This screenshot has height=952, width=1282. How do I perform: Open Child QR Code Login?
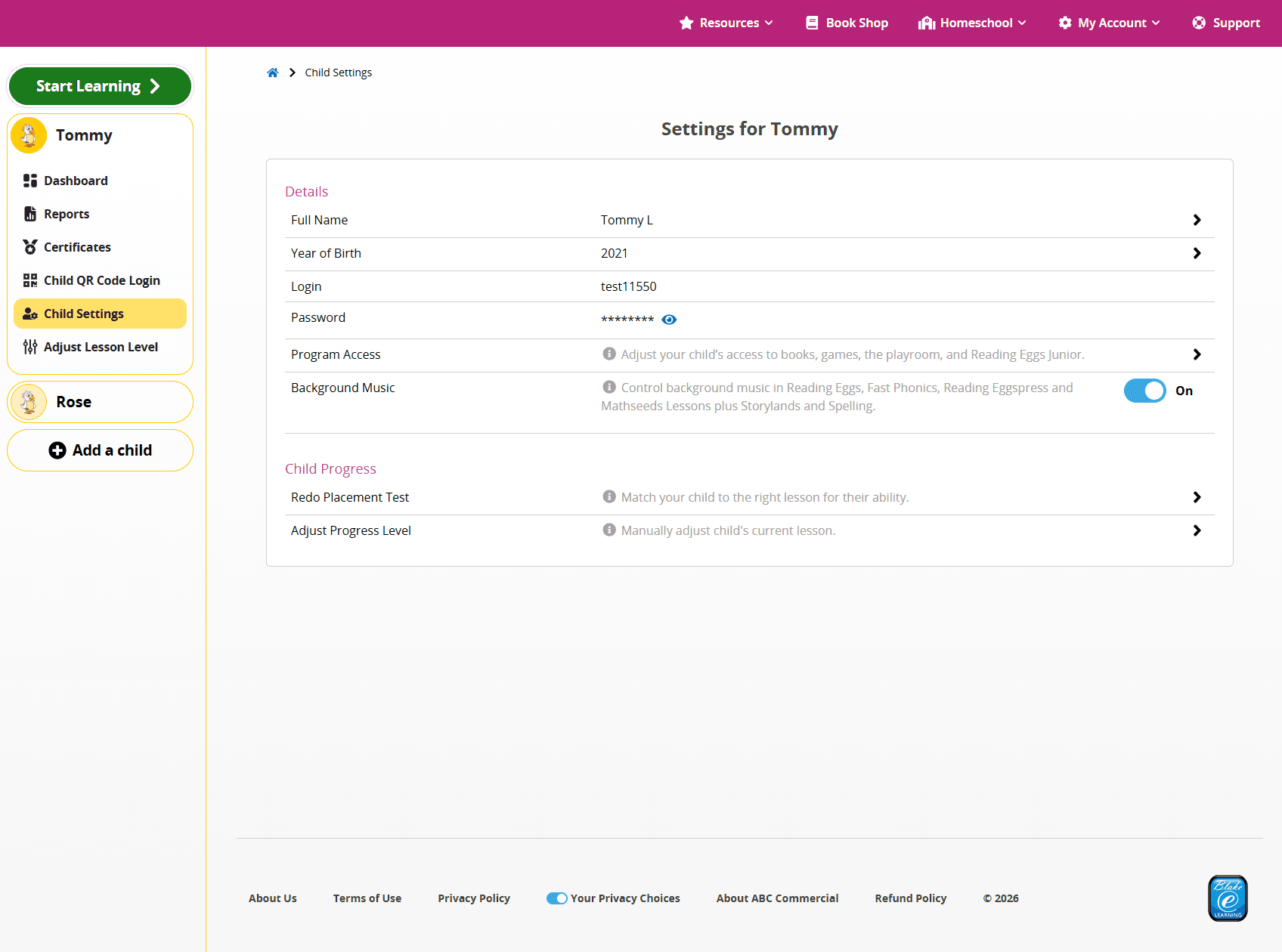pos(100,280)
